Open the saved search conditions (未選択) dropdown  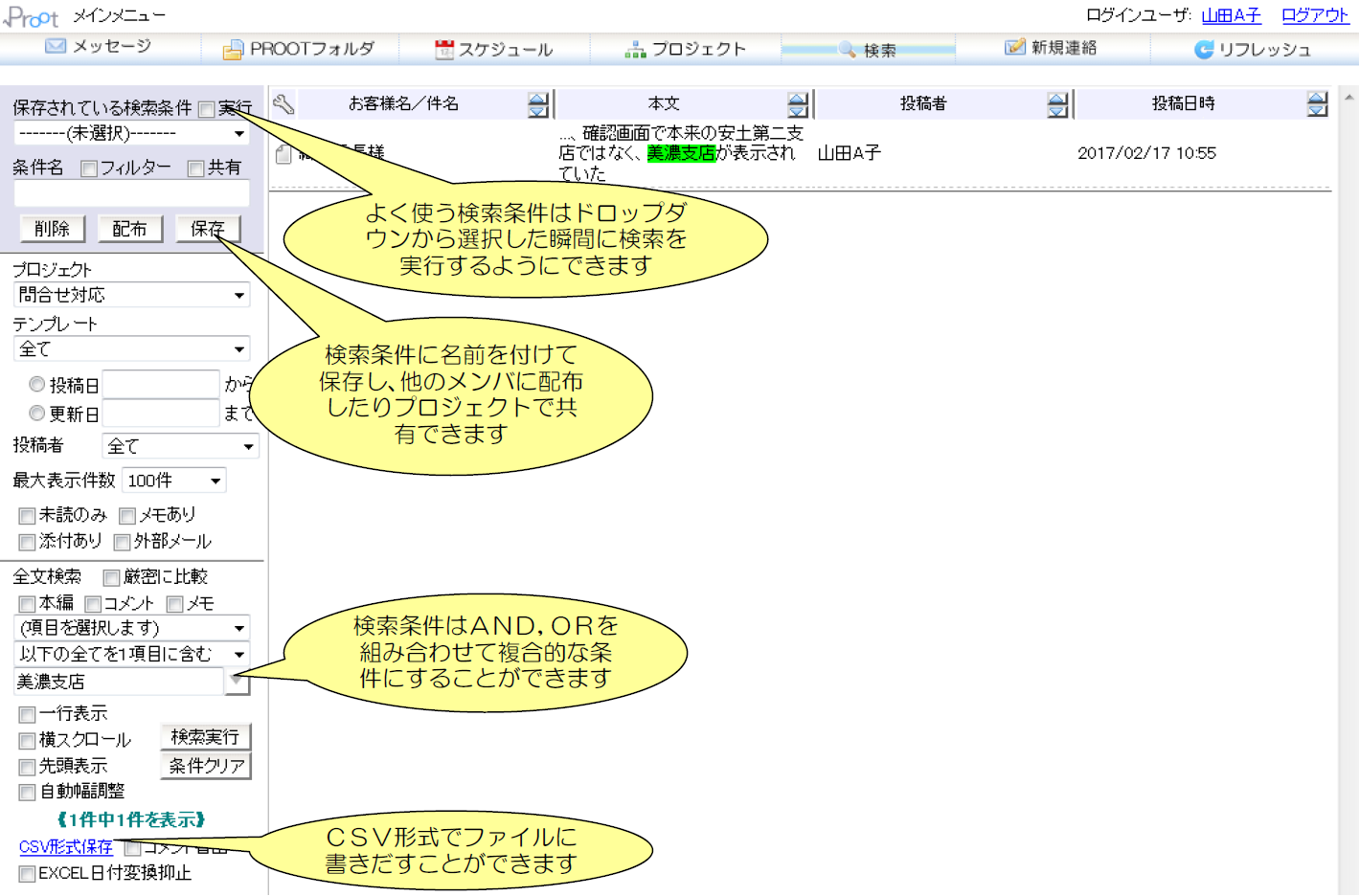(x=131, y=134)
